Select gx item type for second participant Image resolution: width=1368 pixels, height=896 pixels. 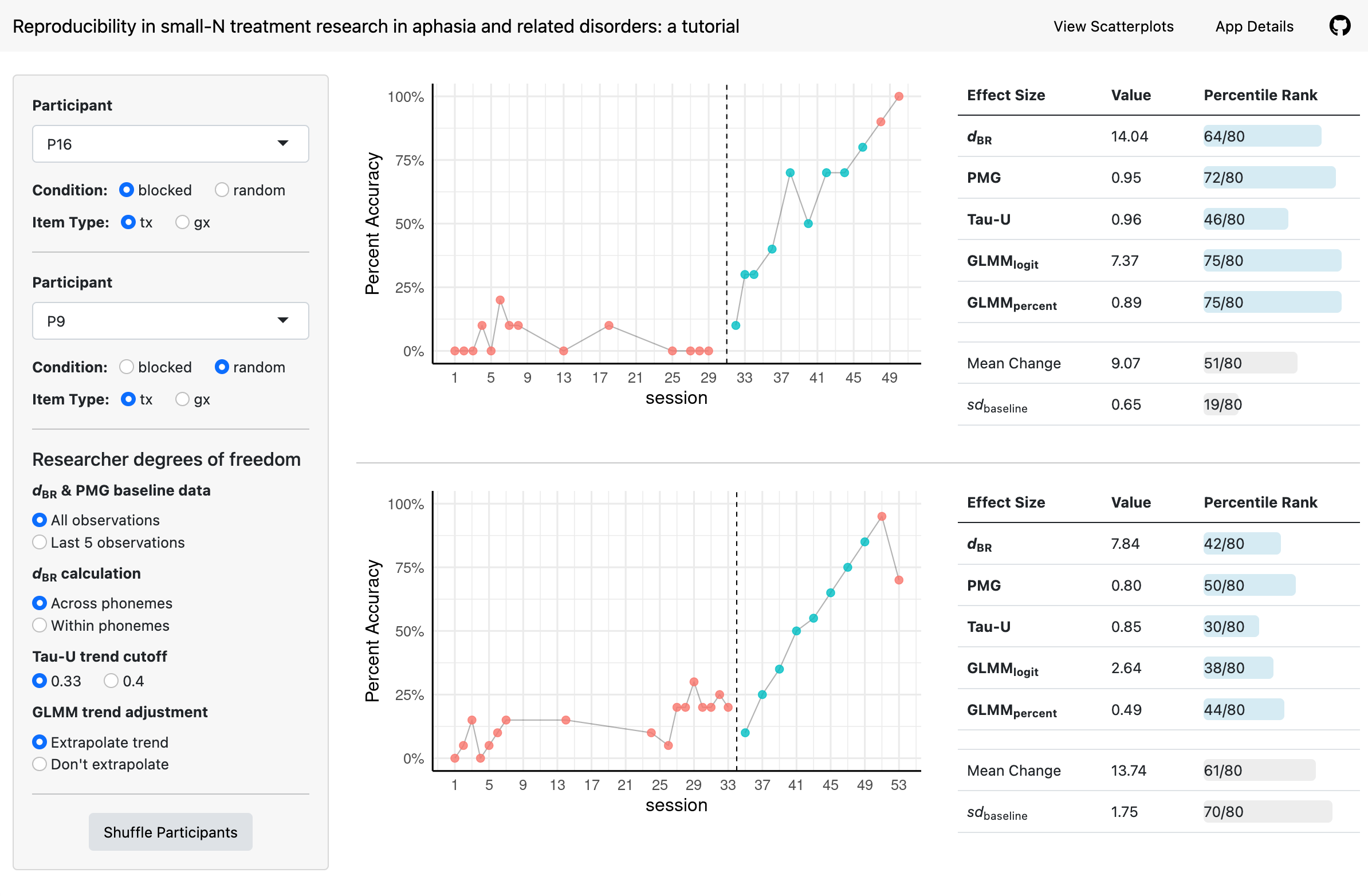[x=182, y=399]
